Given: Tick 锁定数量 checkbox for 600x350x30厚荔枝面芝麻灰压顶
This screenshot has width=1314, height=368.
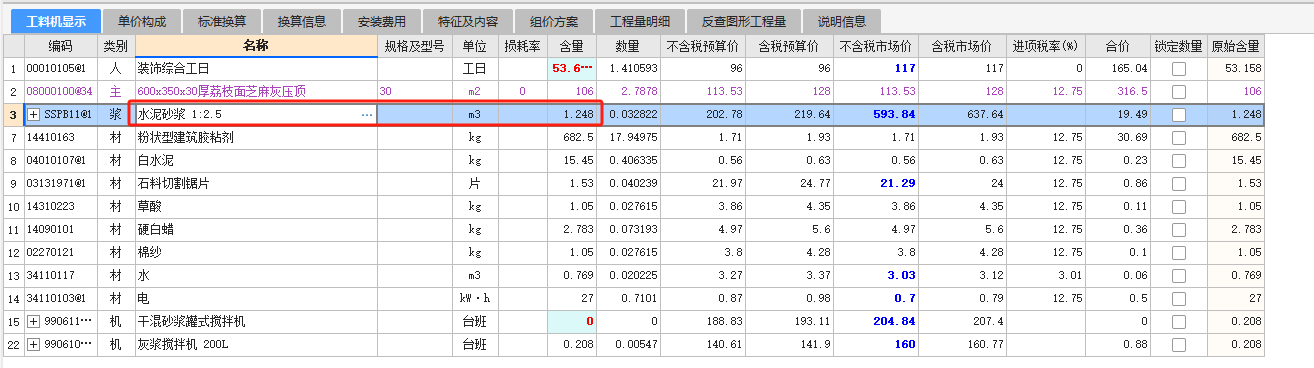Looking at the screenshot, I should (x=1179, y=91).
